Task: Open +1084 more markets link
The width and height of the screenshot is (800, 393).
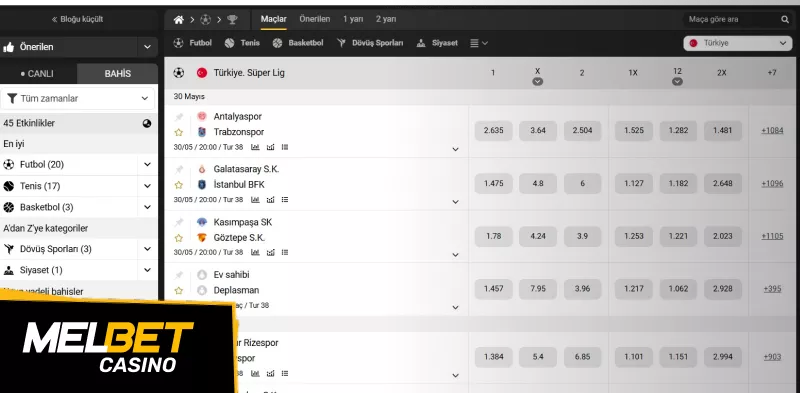Action: coord(772,131)
